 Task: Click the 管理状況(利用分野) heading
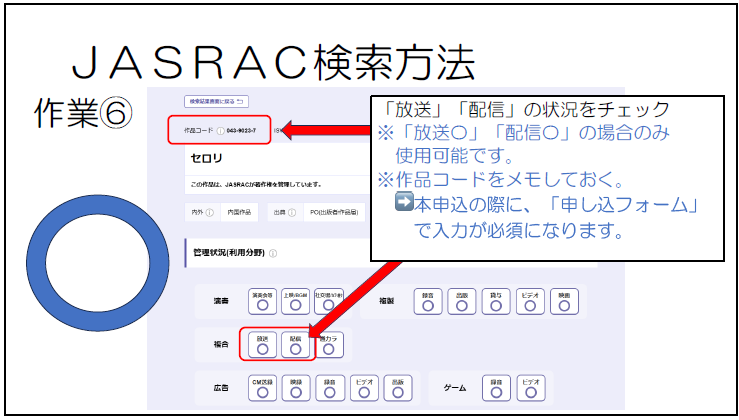click(229, 253)
